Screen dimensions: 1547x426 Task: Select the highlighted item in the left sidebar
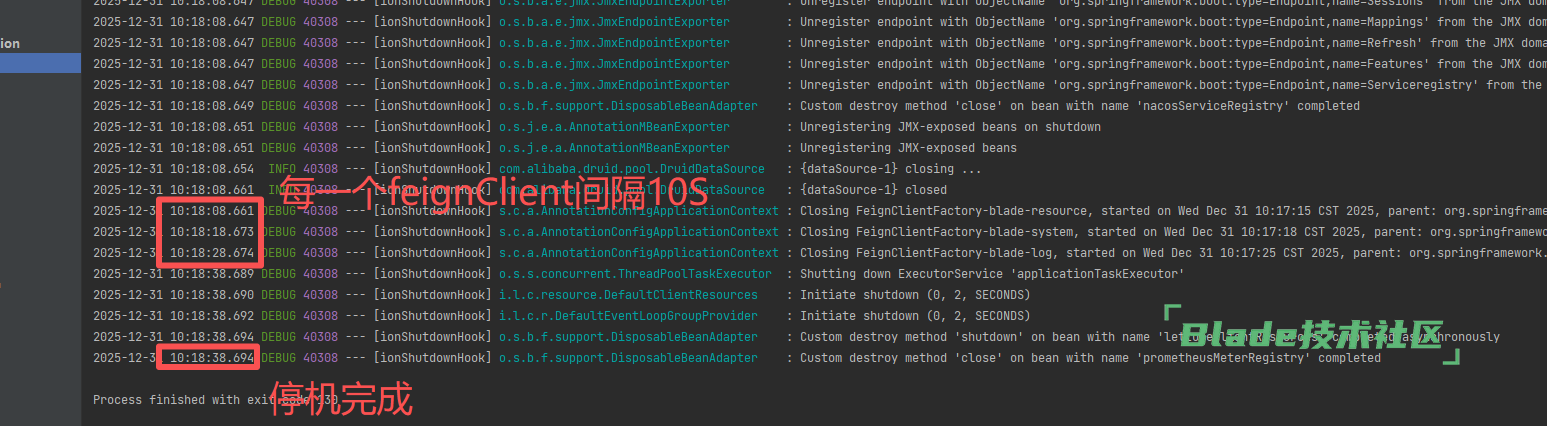coord(40,63)
